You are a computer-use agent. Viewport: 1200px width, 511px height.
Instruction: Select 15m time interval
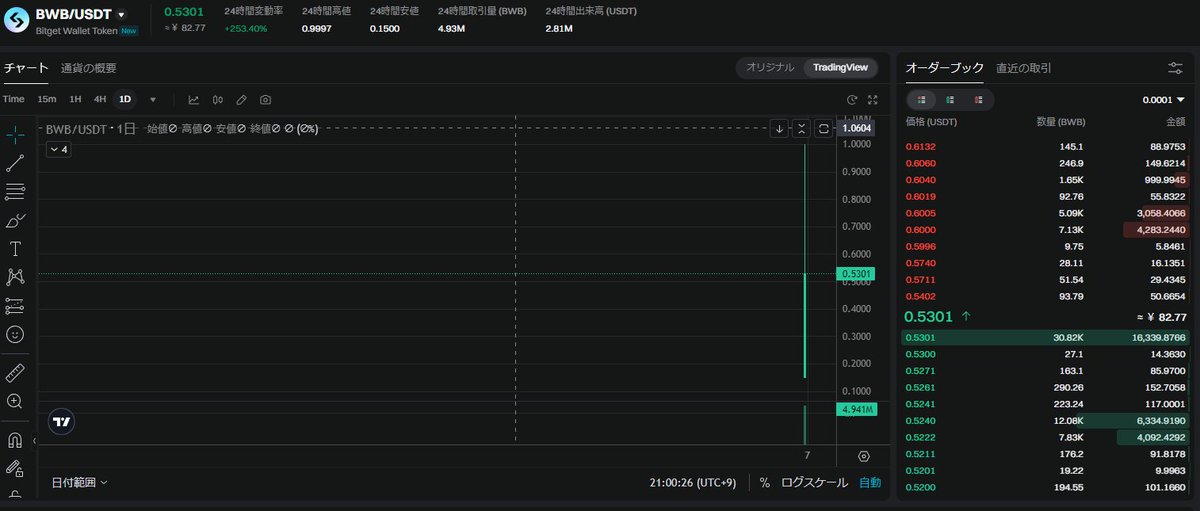[47, 99]
